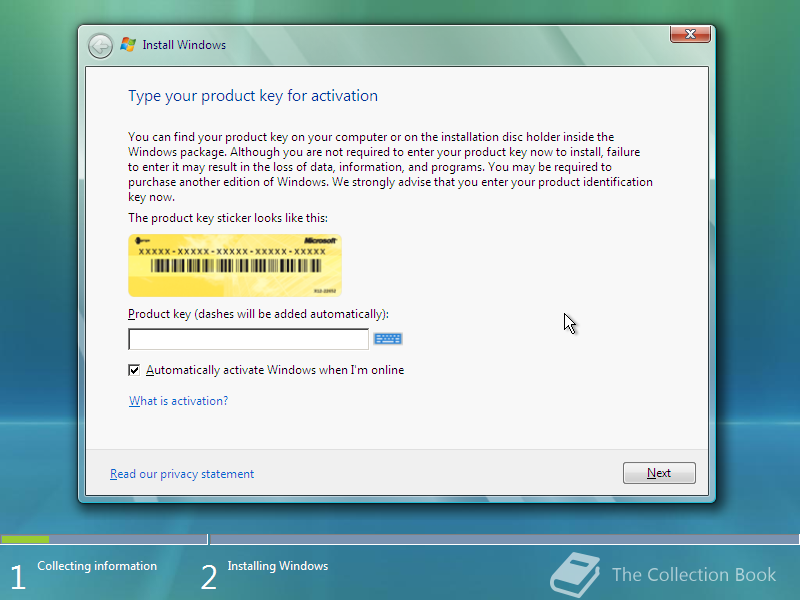Viewport: 800px width, 600px height.
Task: Close the Install Windows dialog
Action: pyautogui.click(x=690, y=34)
